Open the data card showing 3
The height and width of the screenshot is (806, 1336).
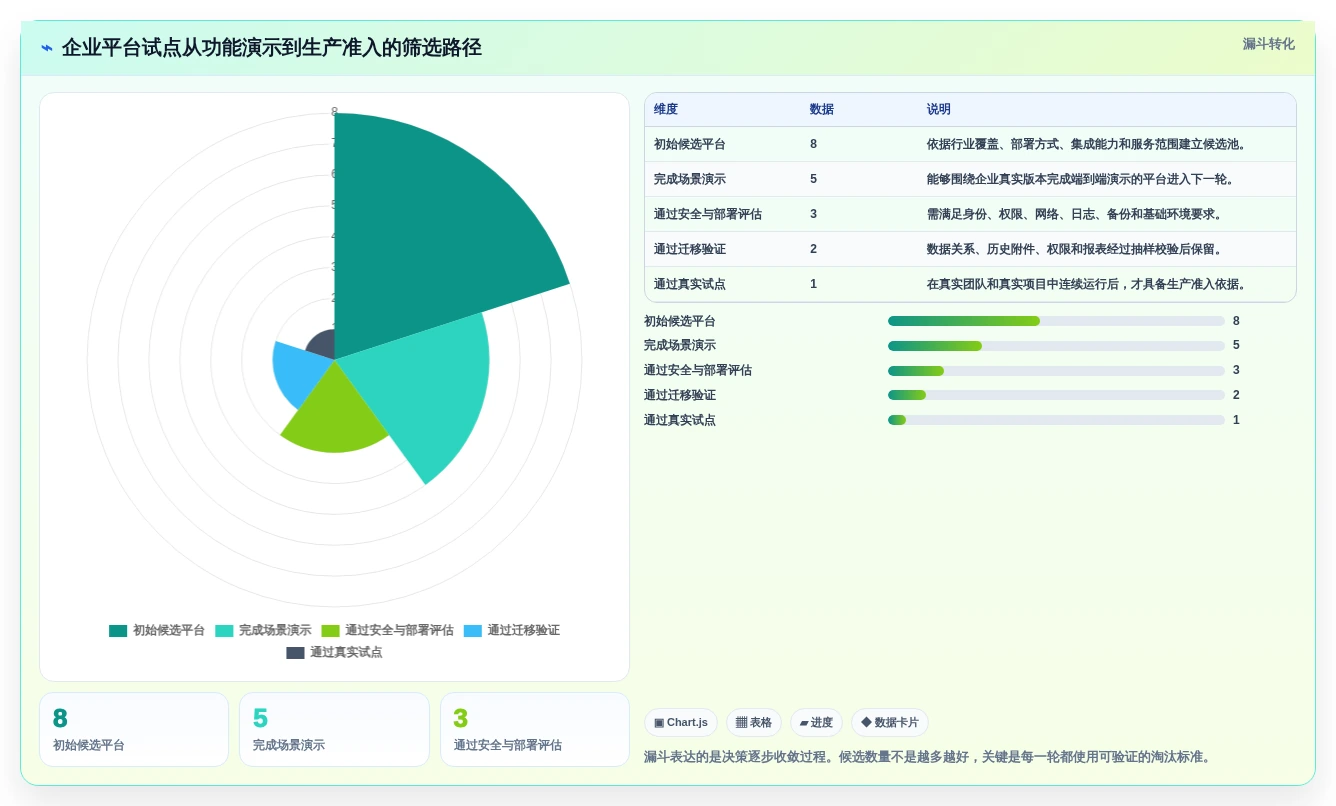click(x=535, y=730)
